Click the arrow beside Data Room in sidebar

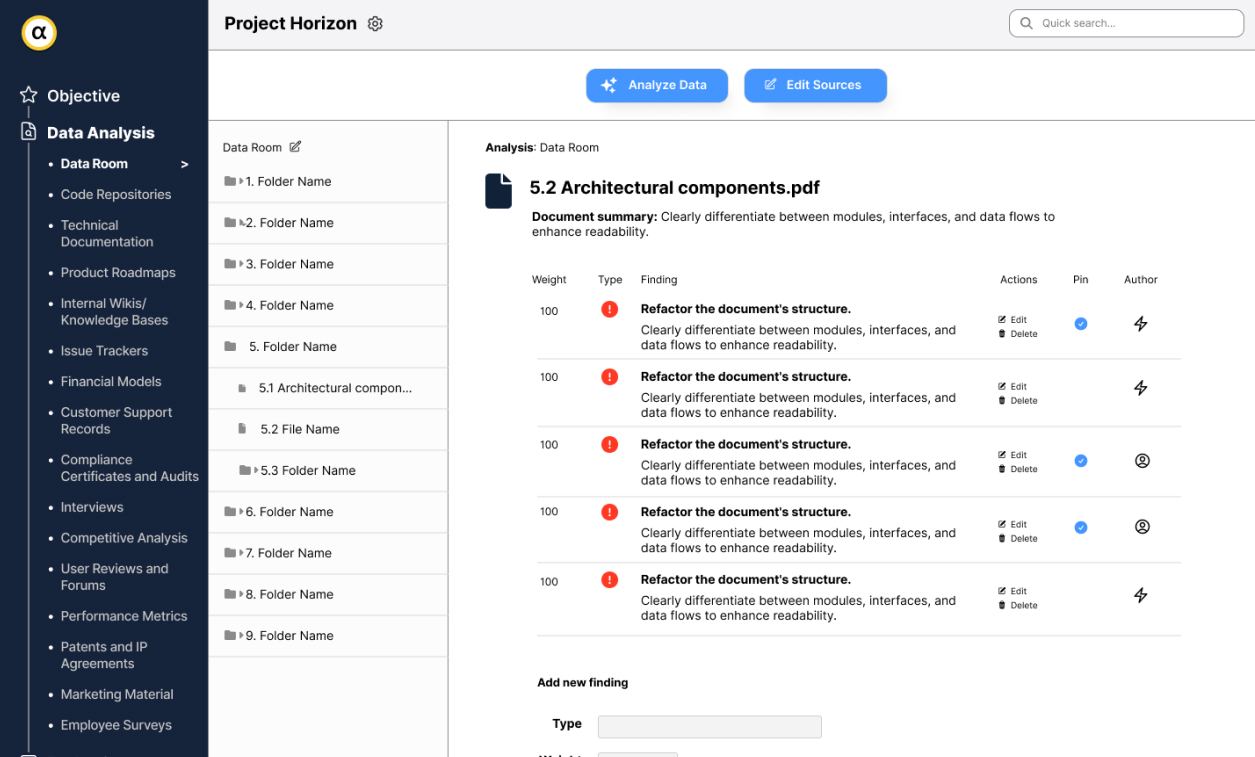point(184,164)
